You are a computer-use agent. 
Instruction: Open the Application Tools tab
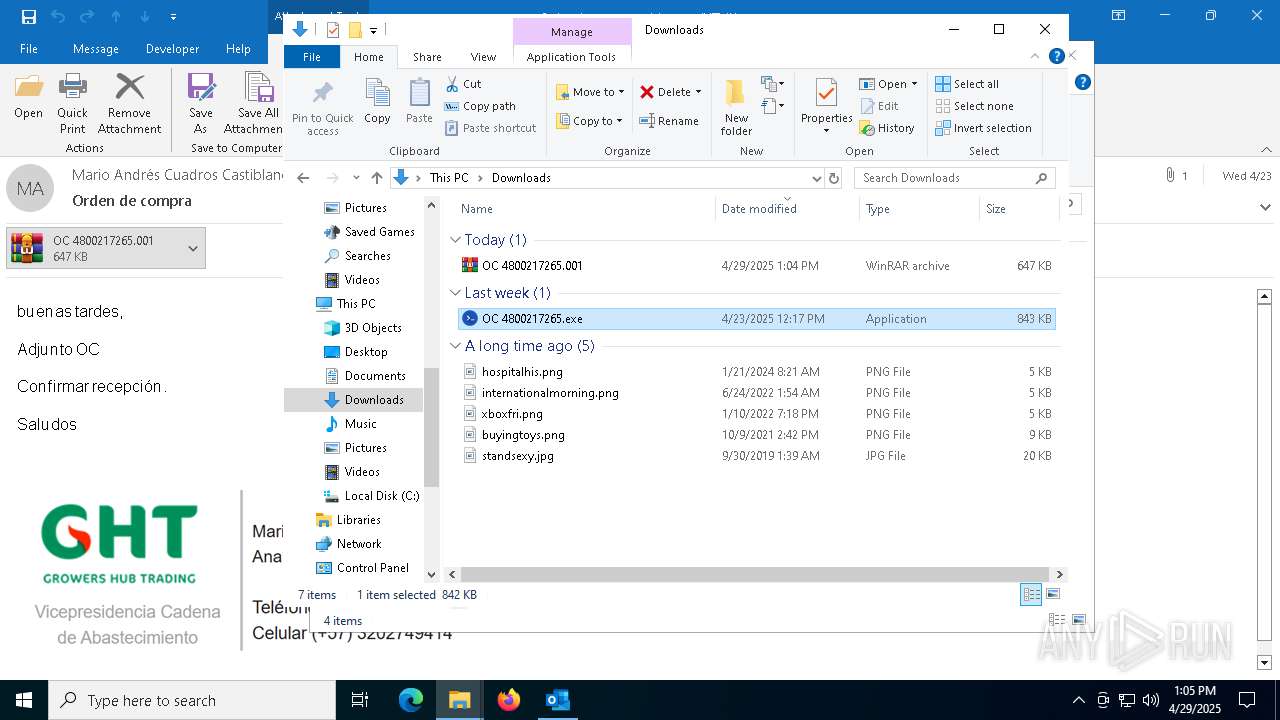[x=571, y=57]
